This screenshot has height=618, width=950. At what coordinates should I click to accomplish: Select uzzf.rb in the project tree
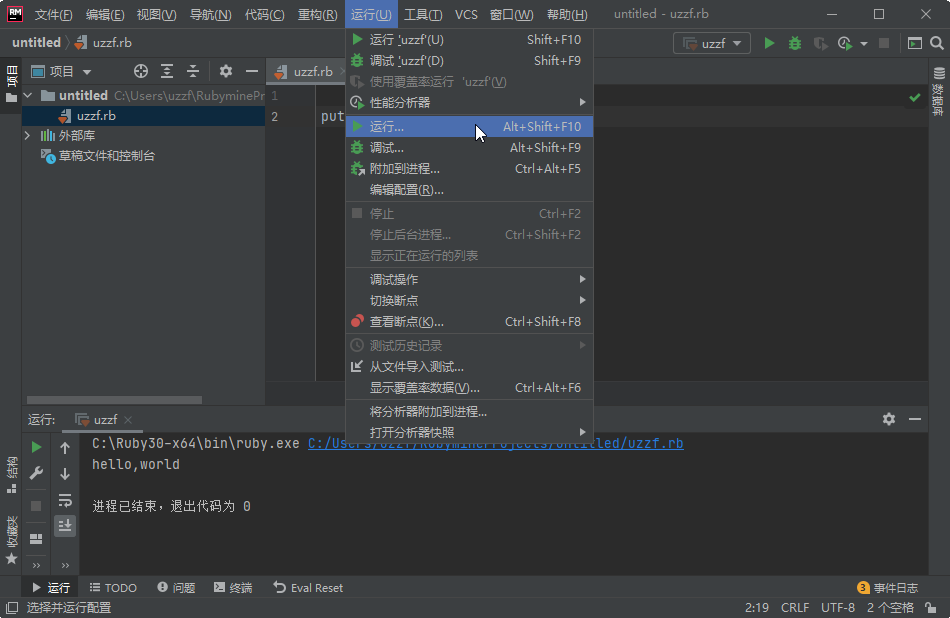pos(144,116)
